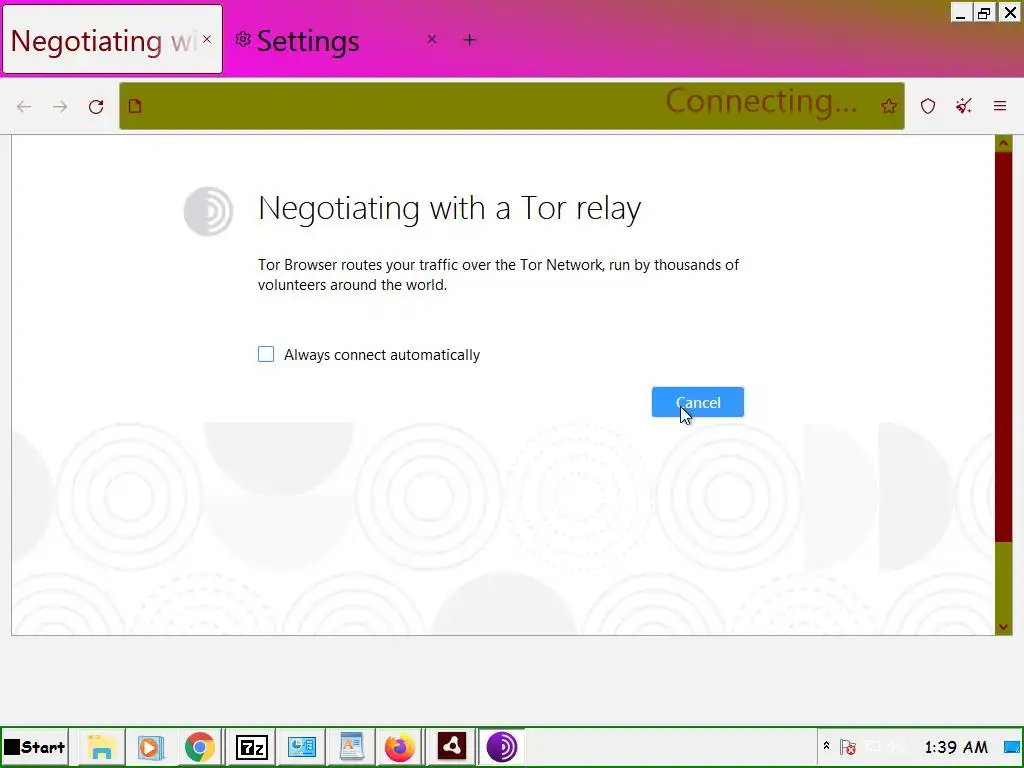
Task: Open 7-Zip from the taskbar
Action: tap(251, 747)
